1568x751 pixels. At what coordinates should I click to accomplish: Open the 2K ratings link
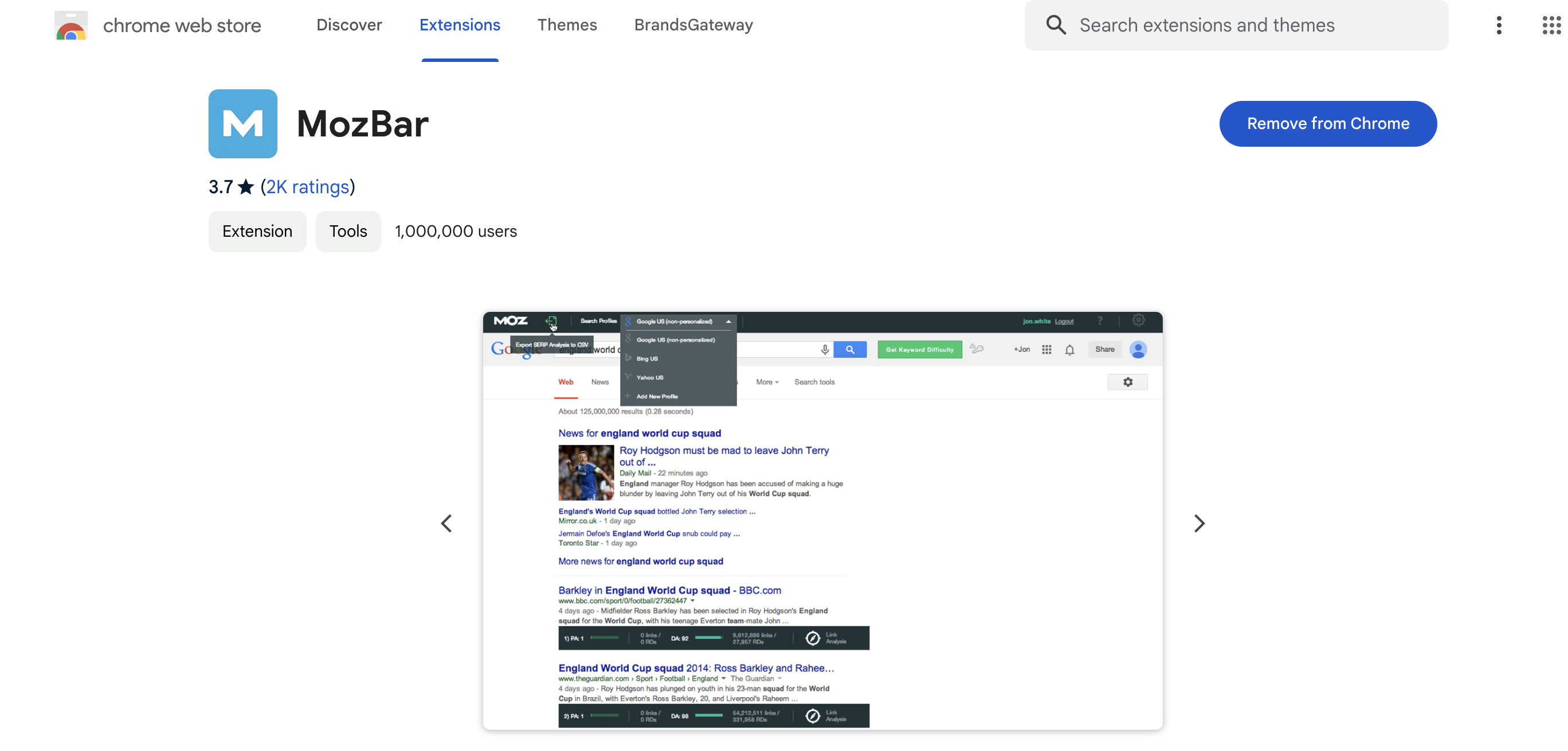tap(308, 186)
